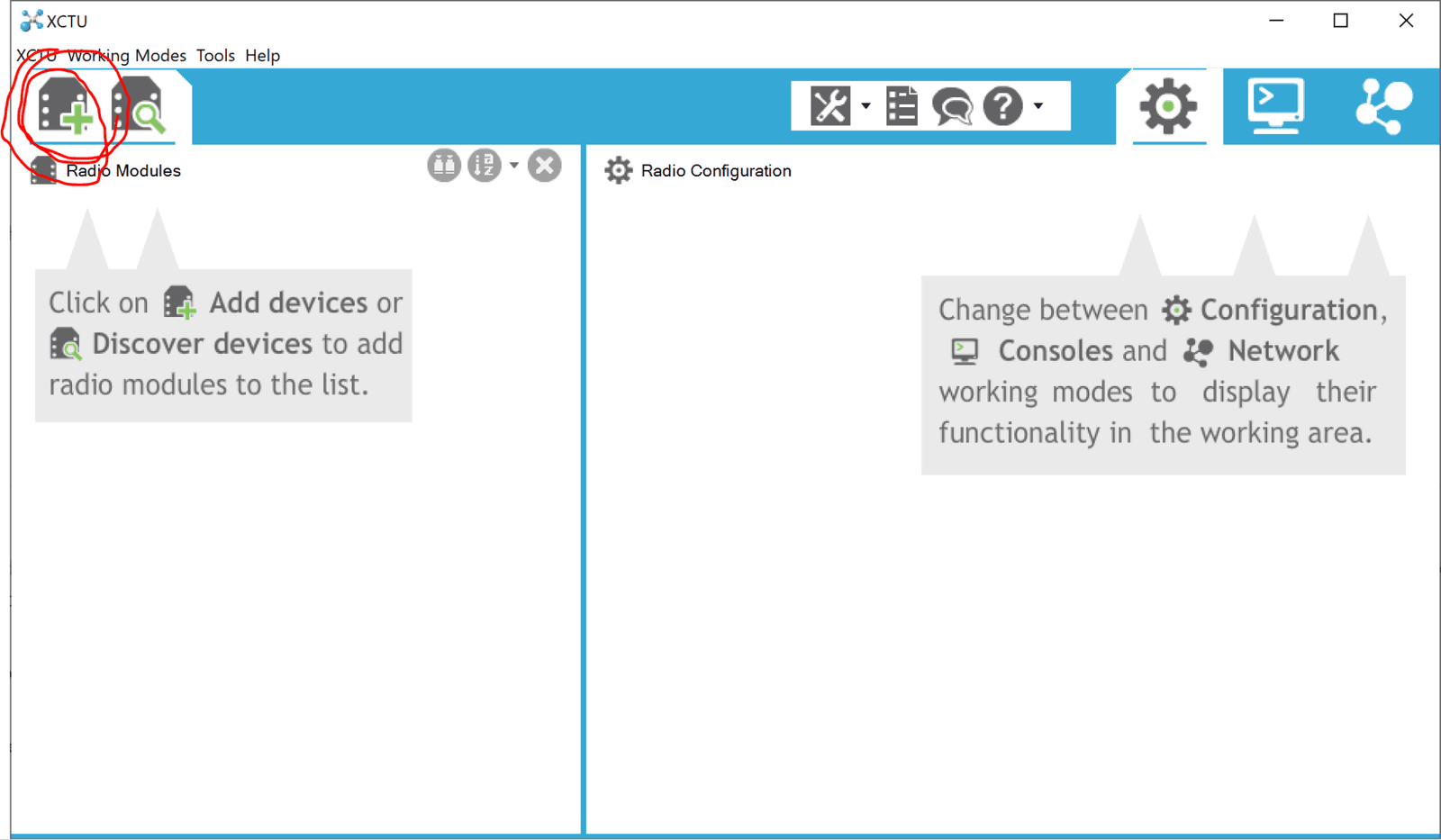Image resolution: width=1441 pixels, height=840 pixels.
Task: Open the Tools menu
Action: tap(215, 55)
